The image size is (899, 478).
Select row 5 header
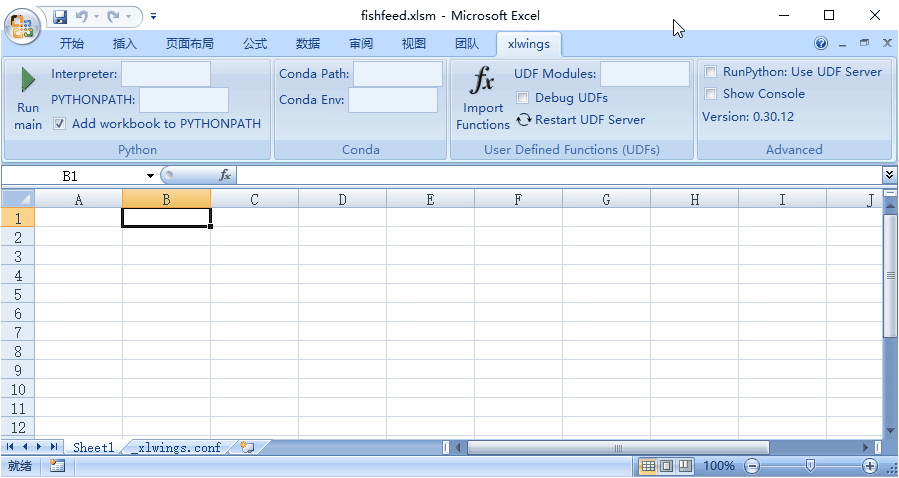coord(18,294)
